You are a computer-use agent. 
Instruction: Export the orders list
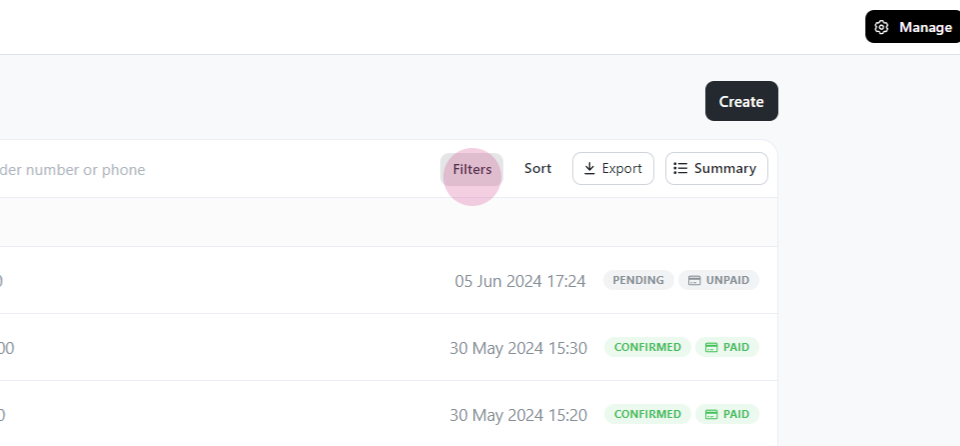(613, 168)
